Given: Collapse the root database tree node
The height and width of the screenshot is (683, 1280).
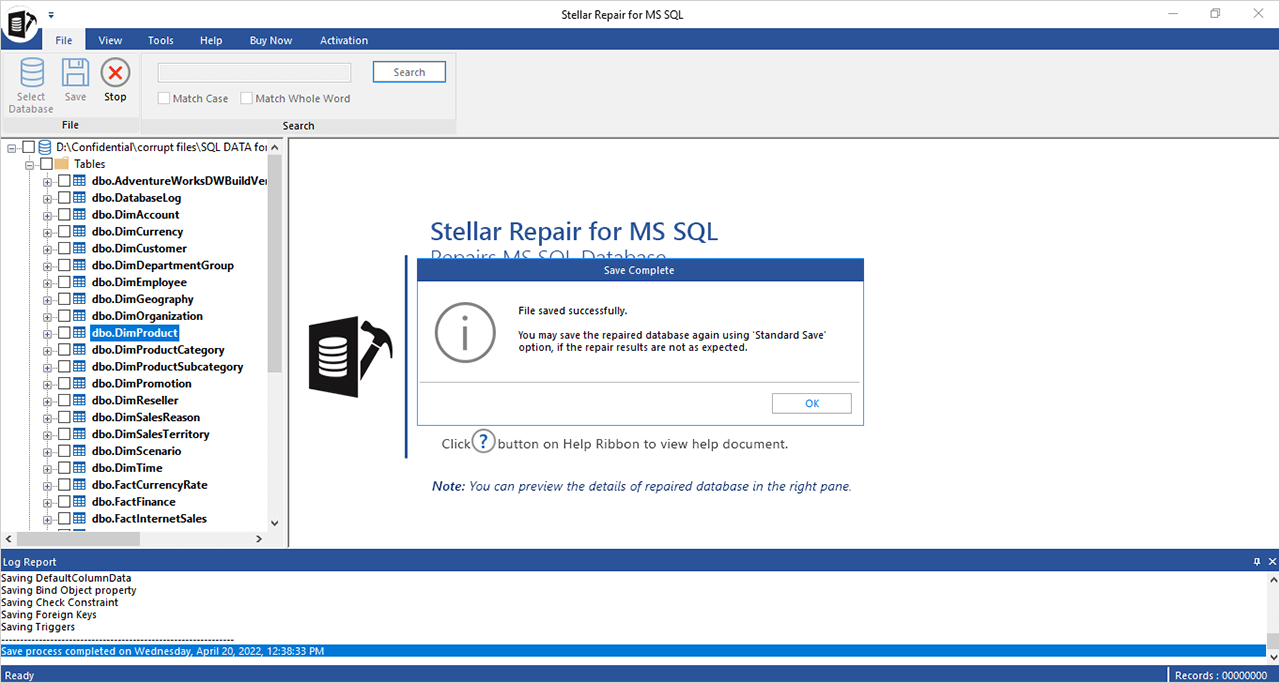Looking at the screenshot, I should coord(12,148).
